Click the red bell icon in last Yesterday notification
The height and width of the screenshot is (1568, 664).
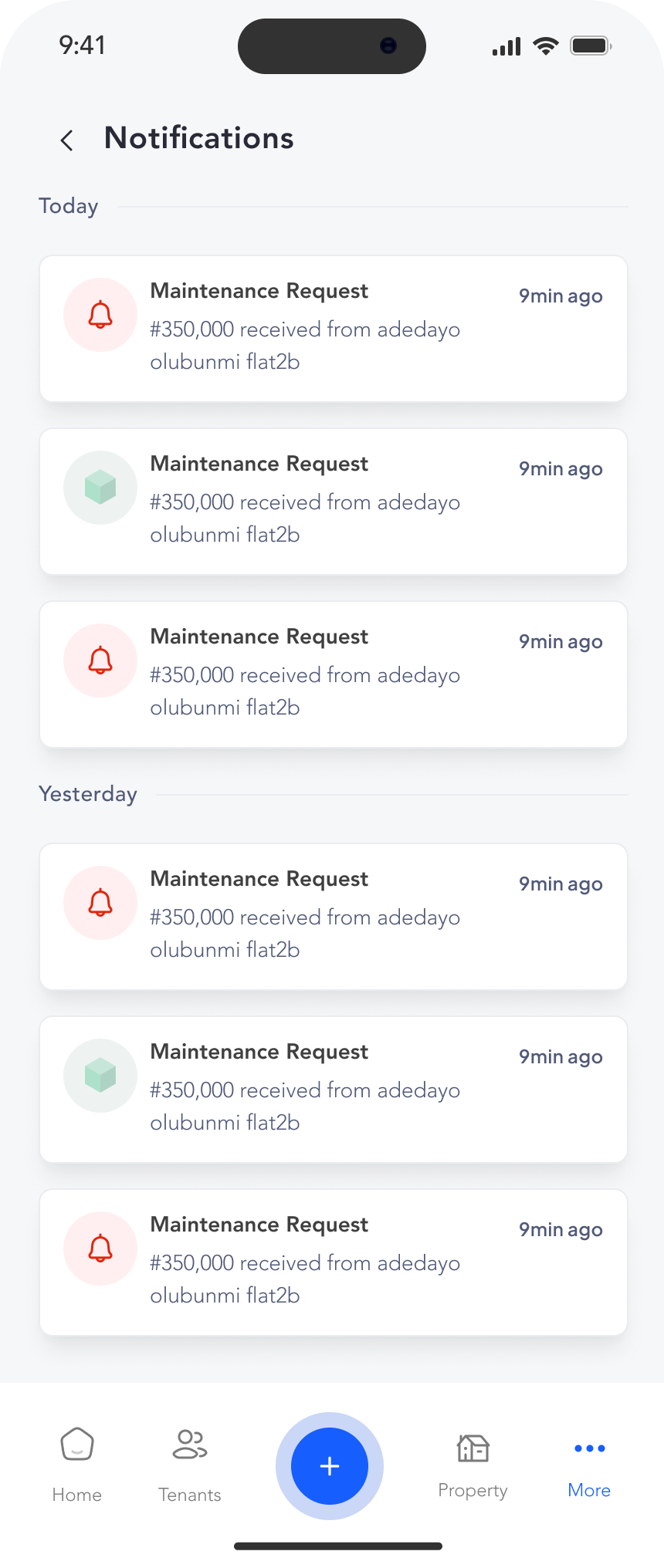pyautogui.click(x=100, y=1249)
